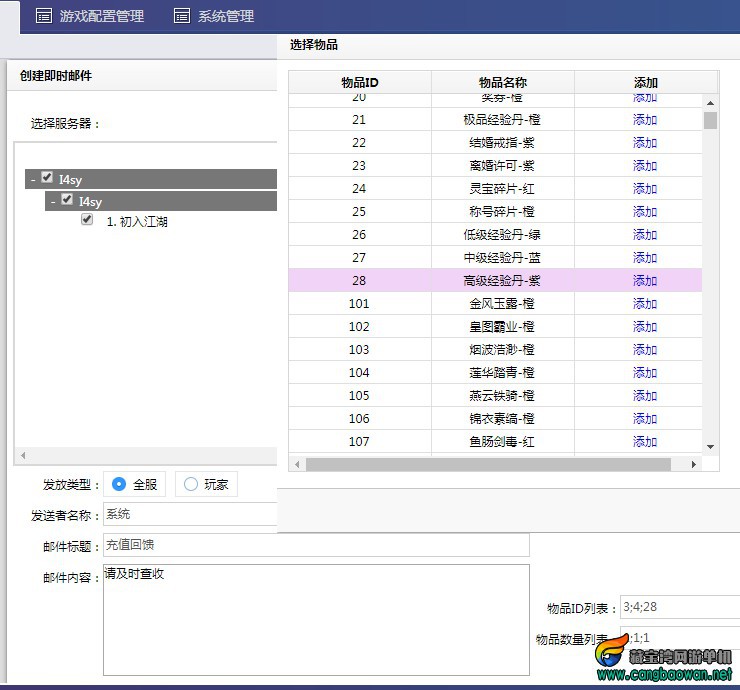
Task: Click the 物品数量列表 field
Action: pyautogui.click(x=680, y=638)
